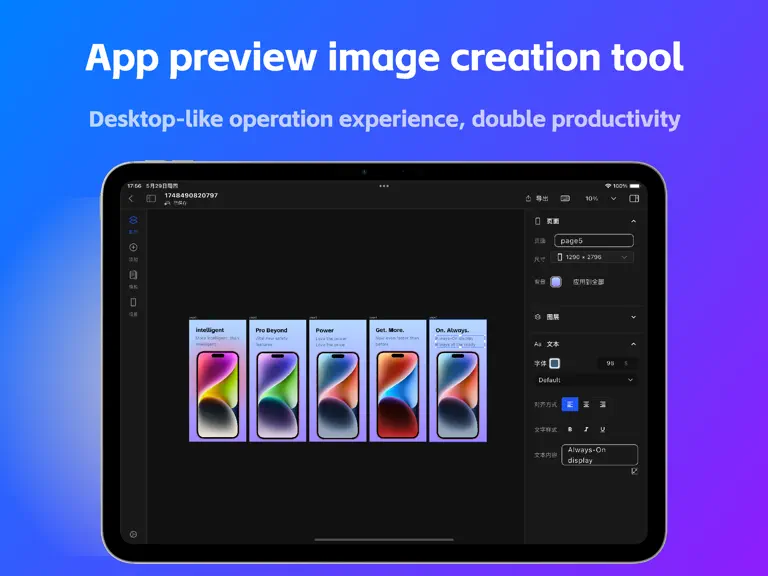Toggle underline text style
Screen dimensions: 768x576
pyautogui.click(x=603, y=430)
